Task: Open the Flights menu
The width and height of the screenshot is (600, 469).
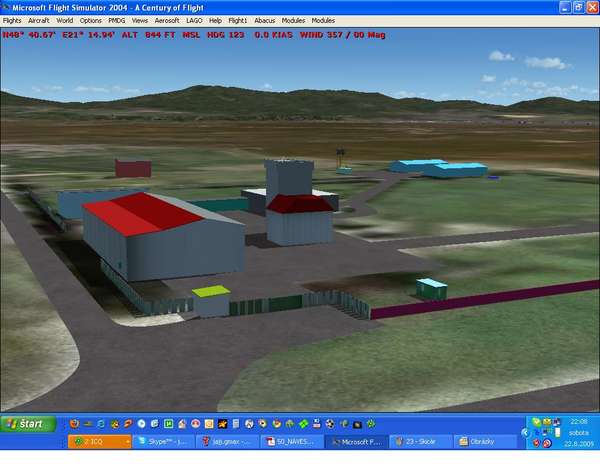Action: [12, 21]
